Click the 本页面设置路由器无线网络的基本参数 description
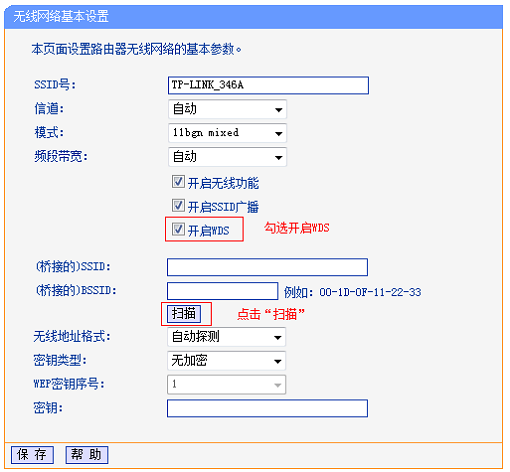This screenshot has height=472, width=510. [x=136, y=49]
